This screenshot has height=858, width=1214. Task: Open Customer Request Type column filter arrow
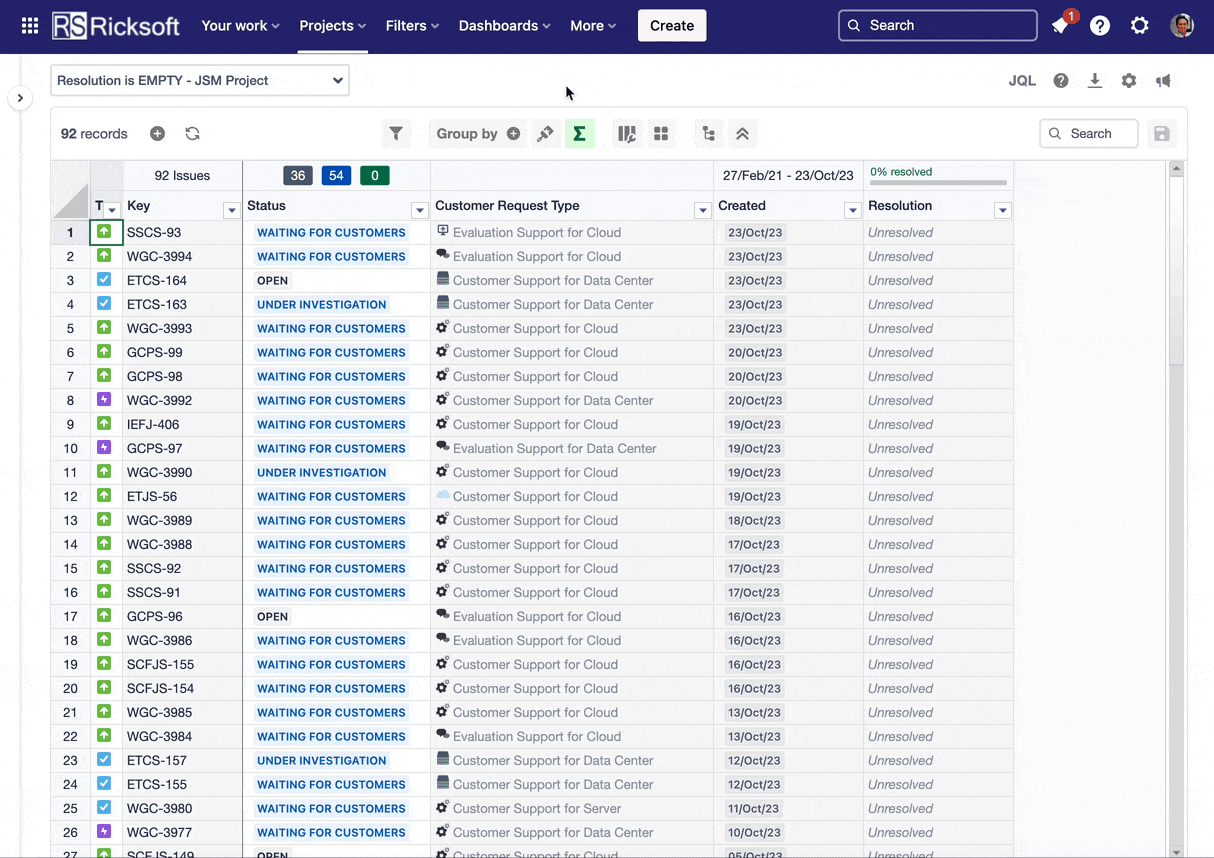pos(703,210)
